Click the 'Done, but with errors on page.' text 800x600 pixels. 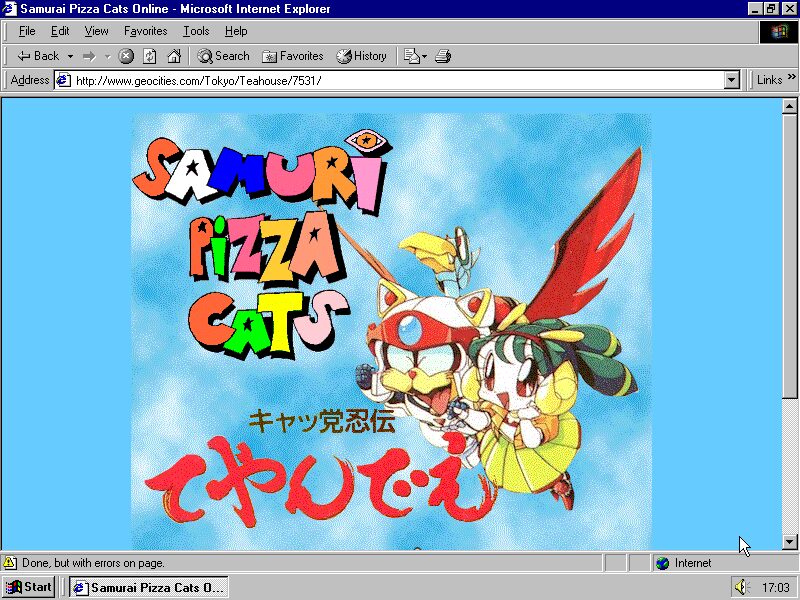tap(93, 563)
